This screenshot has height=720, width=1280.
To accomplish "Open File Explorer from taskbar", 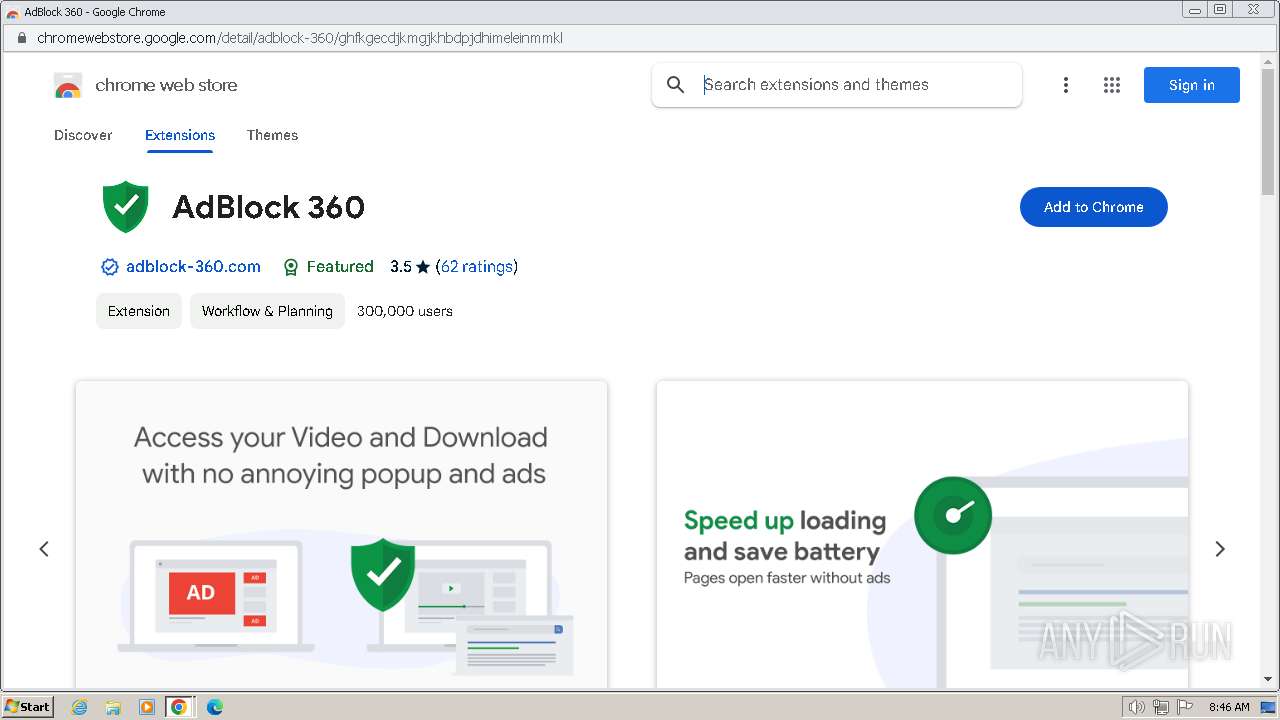I will 113,707.
